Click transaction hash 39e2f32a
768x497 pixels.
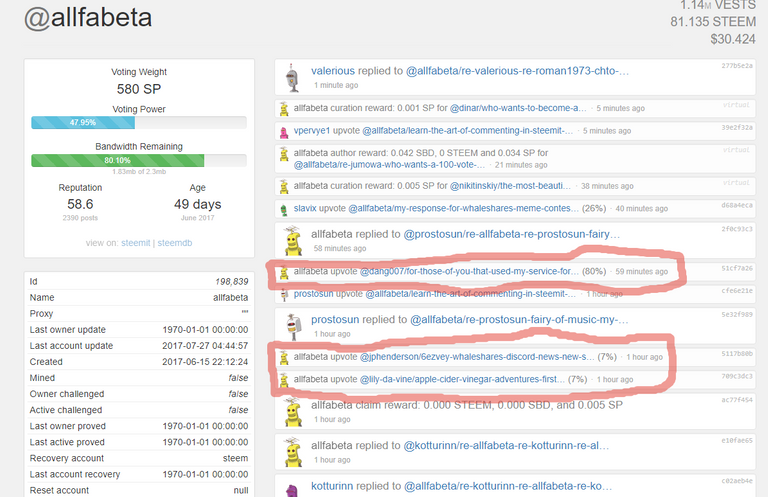coord(737,127)
